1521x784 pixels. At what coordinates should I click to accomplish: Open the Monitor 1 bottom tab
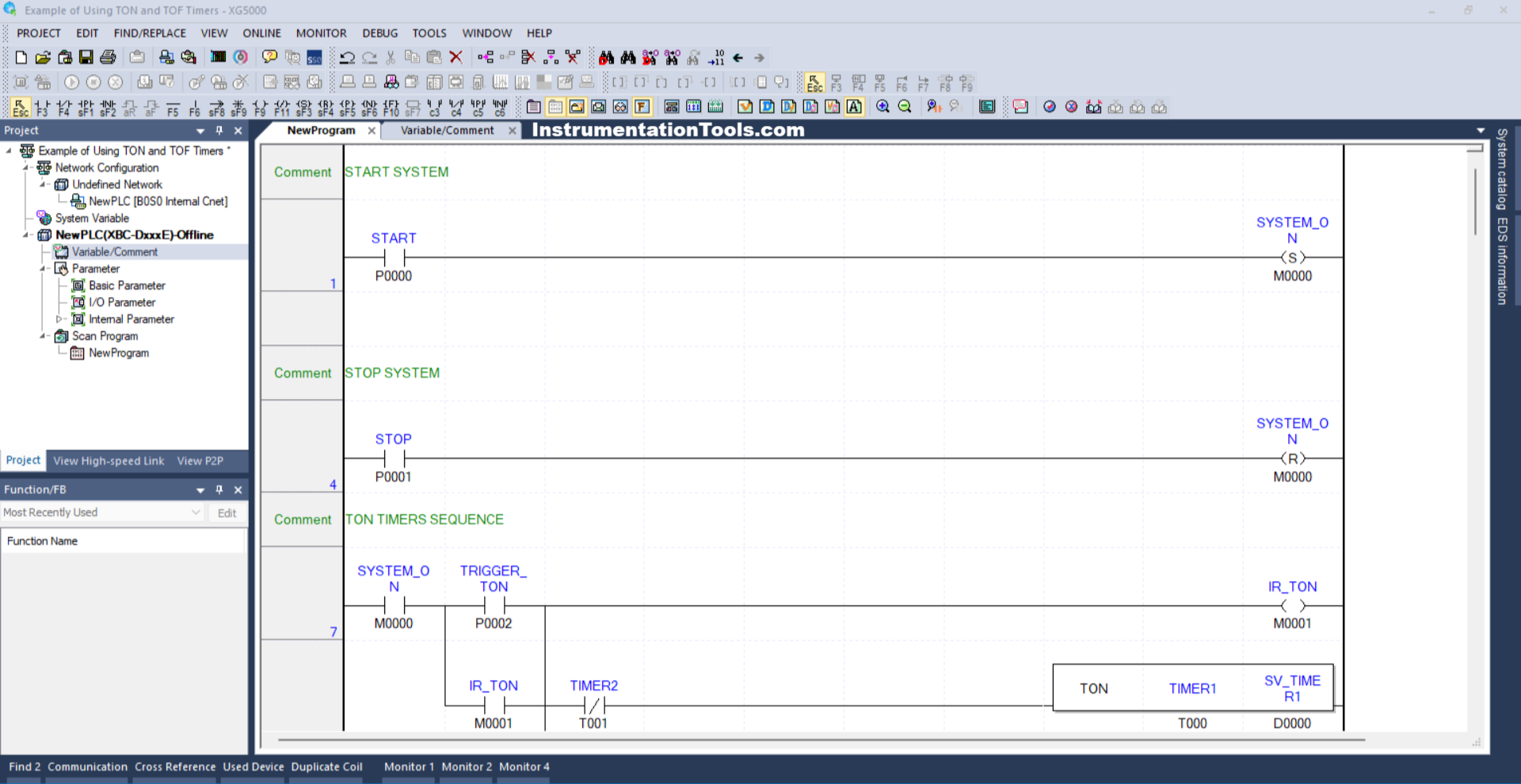[x=409, y=767]
